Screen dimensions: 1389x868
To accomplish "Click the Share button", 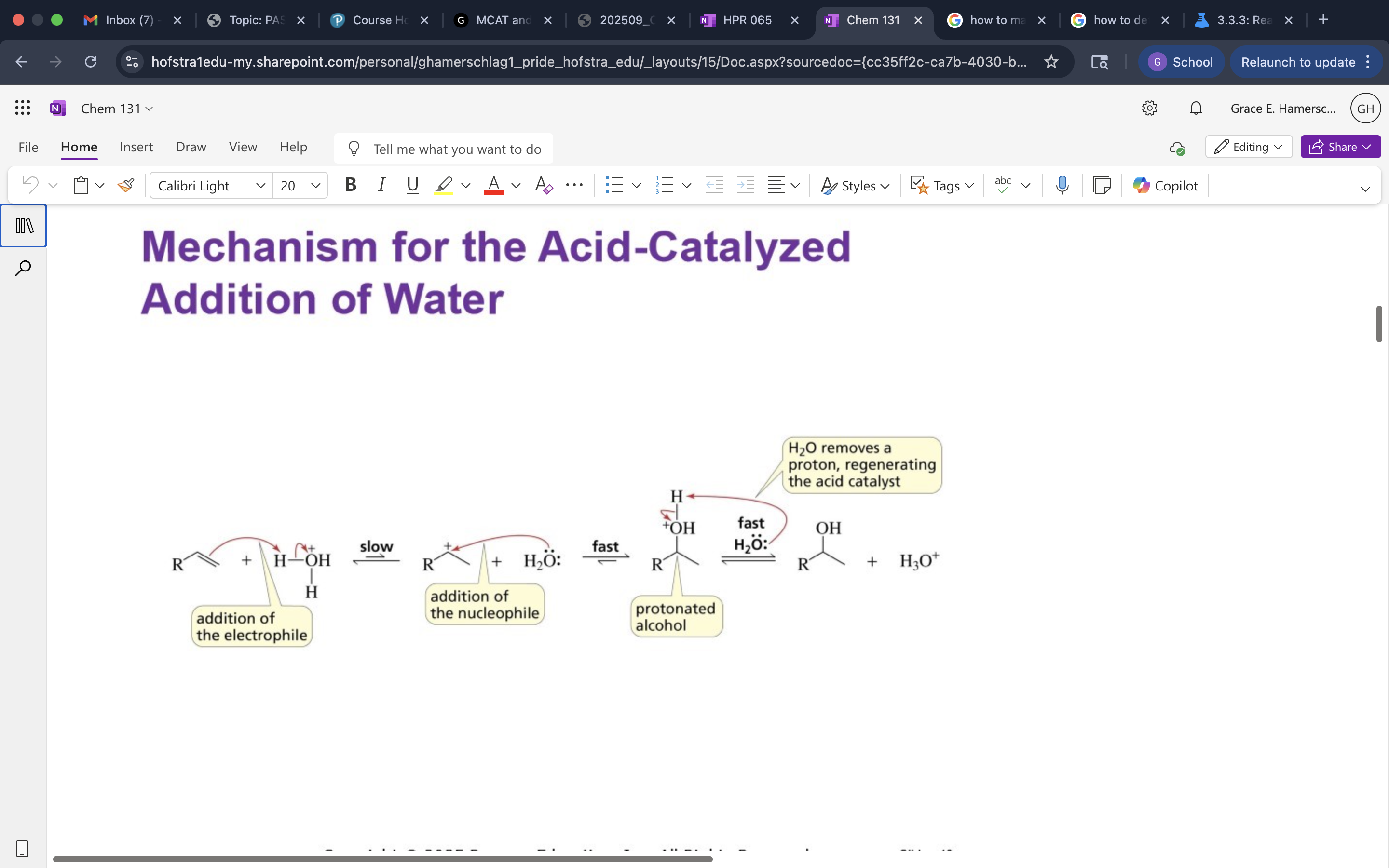I will 1340,147.
